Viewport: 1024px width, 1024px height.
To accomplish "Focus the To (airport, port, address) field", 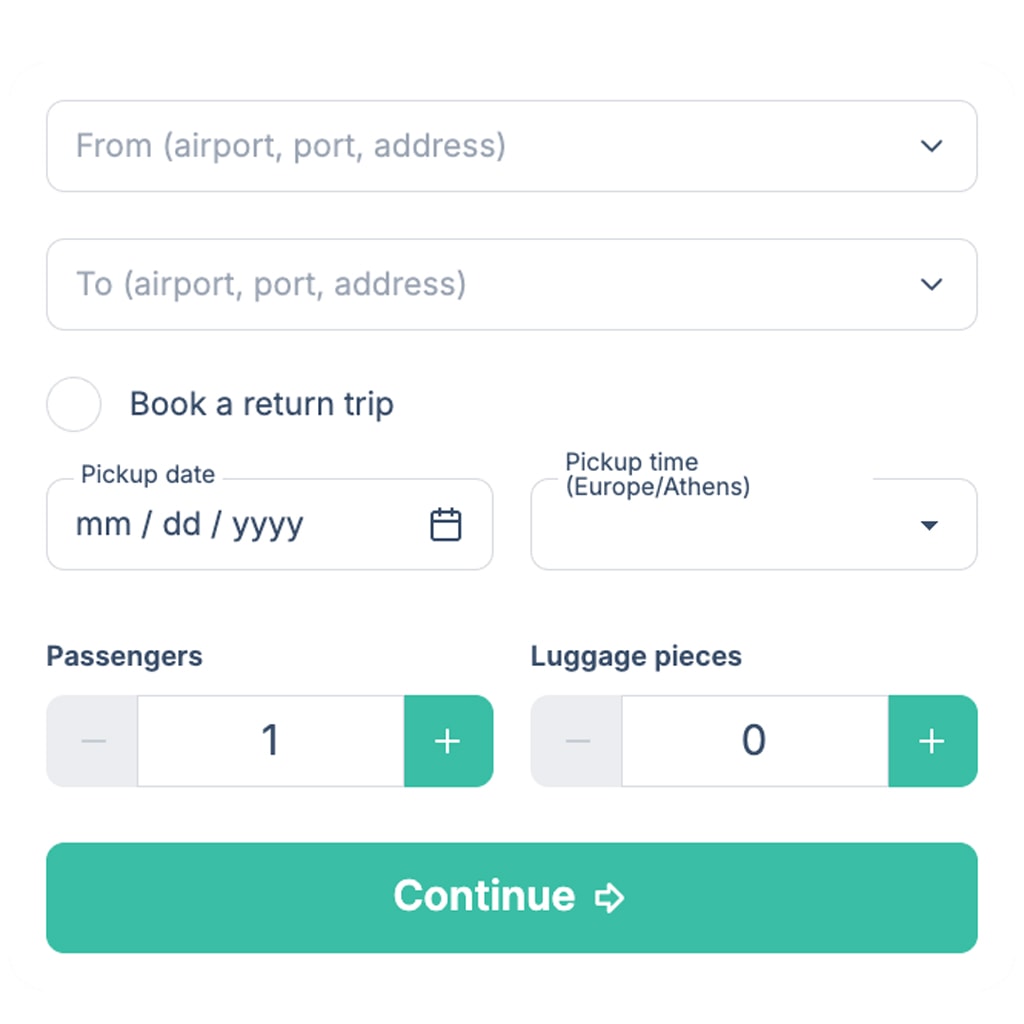I will (480, 285).
